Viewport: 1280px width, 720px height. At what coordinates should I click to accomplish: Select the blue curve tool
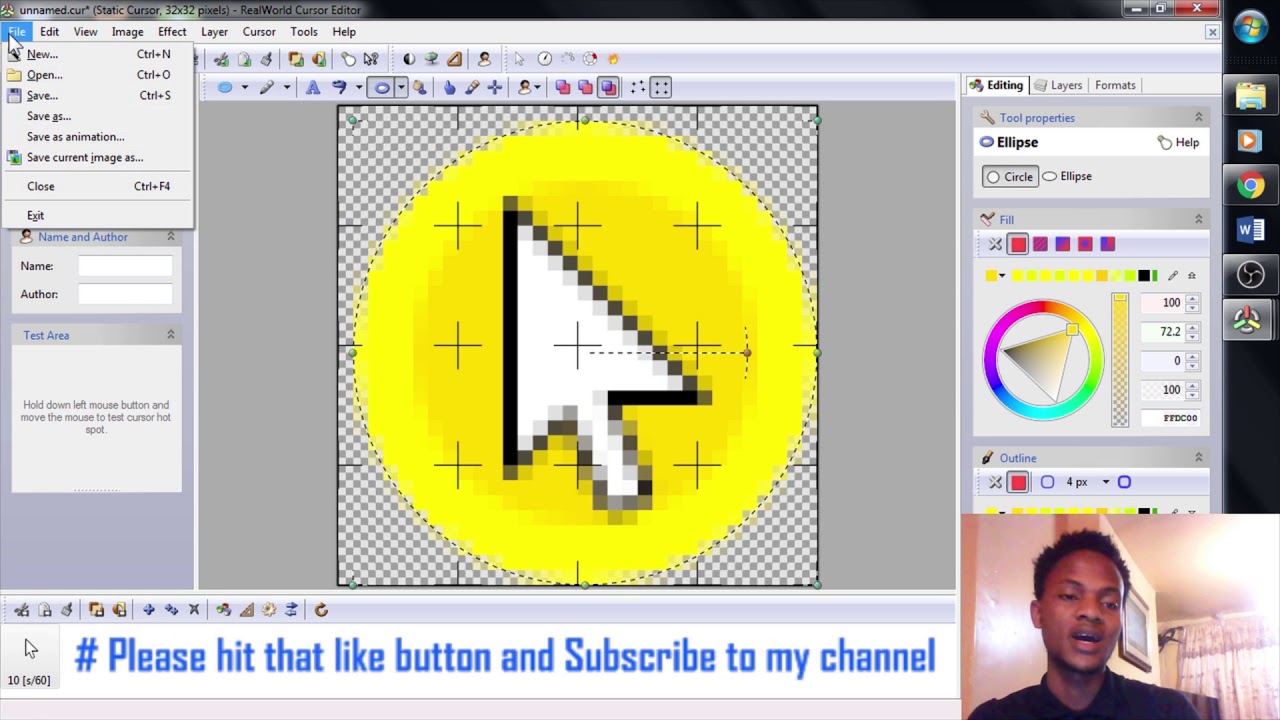(339, 88)
